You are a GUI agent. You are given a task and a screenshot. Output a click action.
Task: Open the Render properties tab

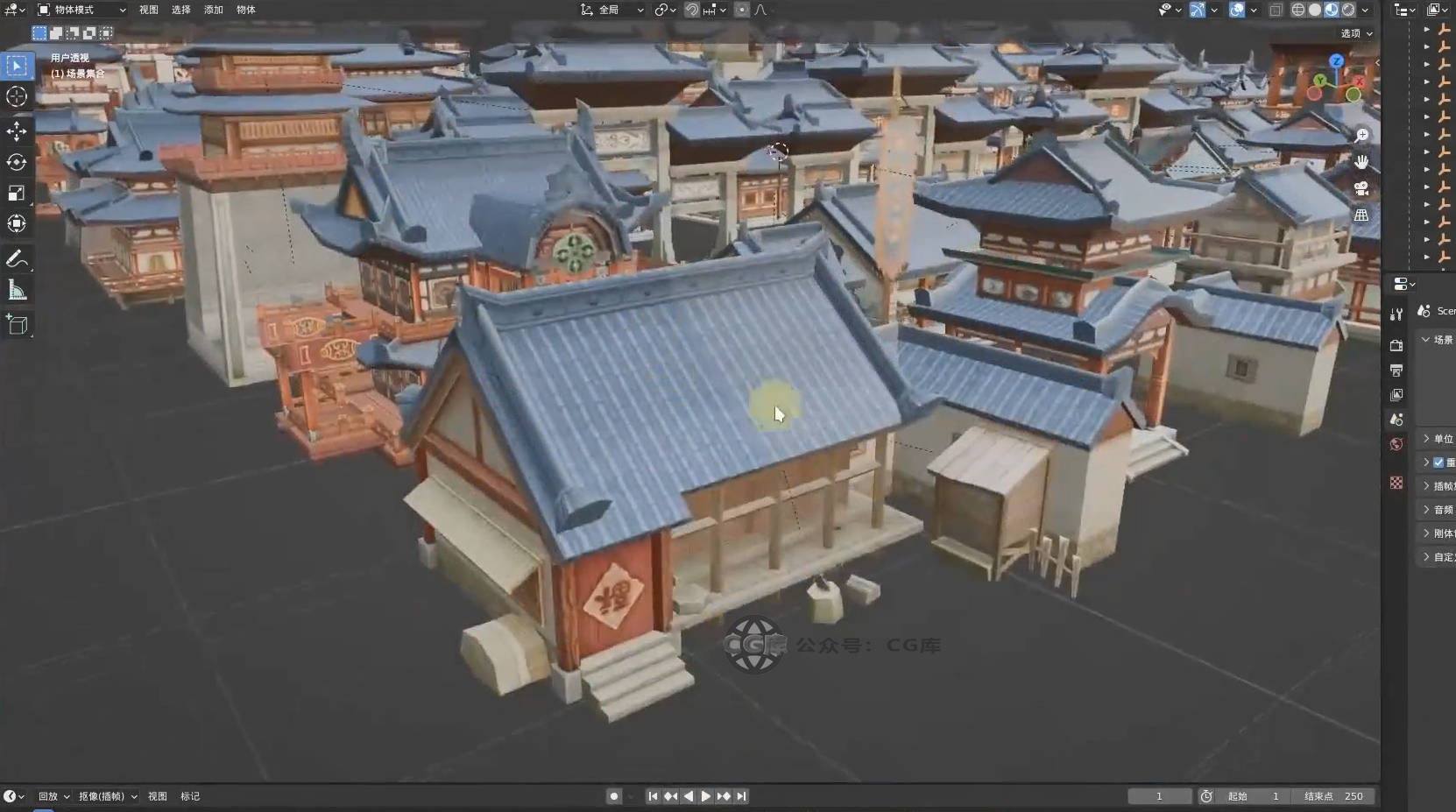[x=1396, y=345]
